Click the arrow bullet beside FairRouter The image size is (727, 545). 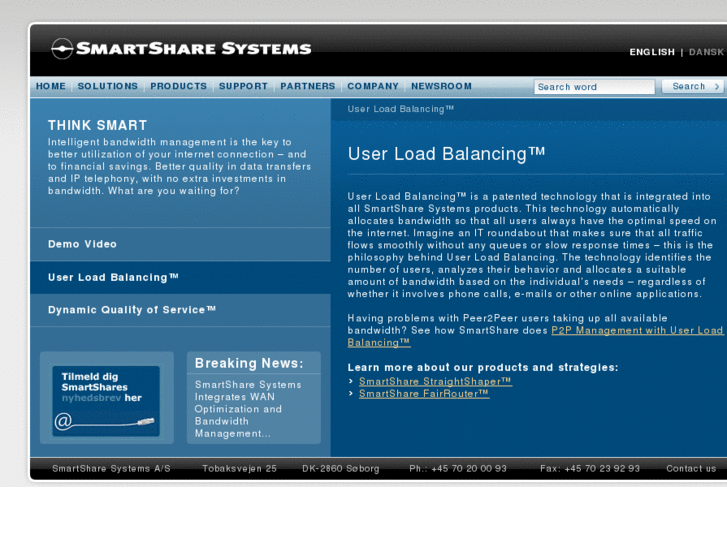click(351, 393)
